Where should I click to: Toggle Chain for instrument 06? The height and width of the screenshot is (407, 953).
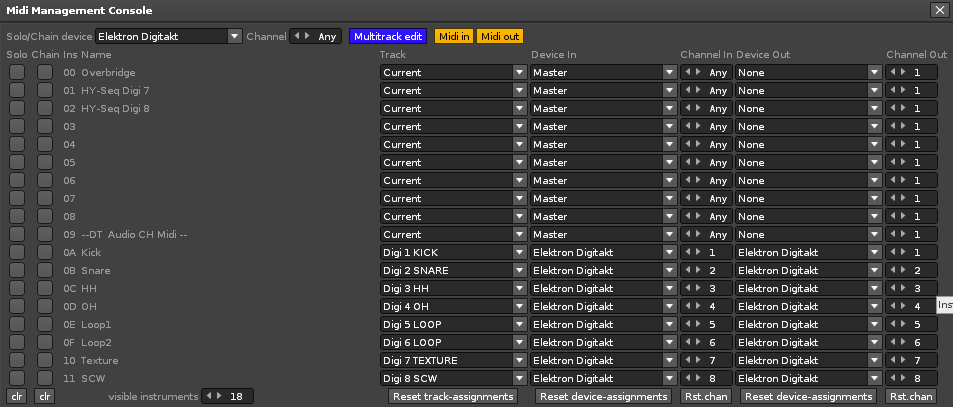point(45,180)
